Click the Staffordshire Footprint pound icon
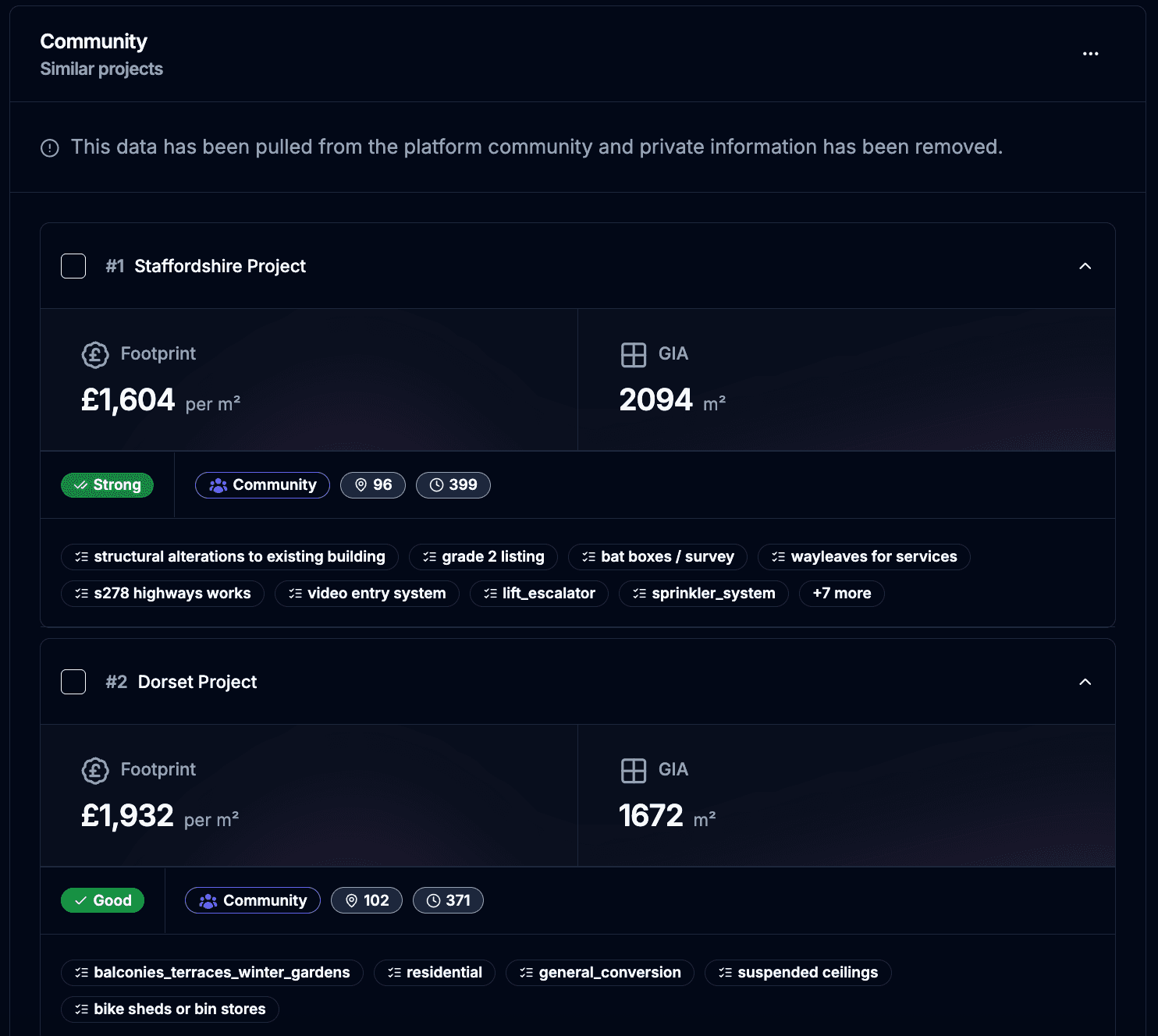1158x1036 pixels. point(95,355)
